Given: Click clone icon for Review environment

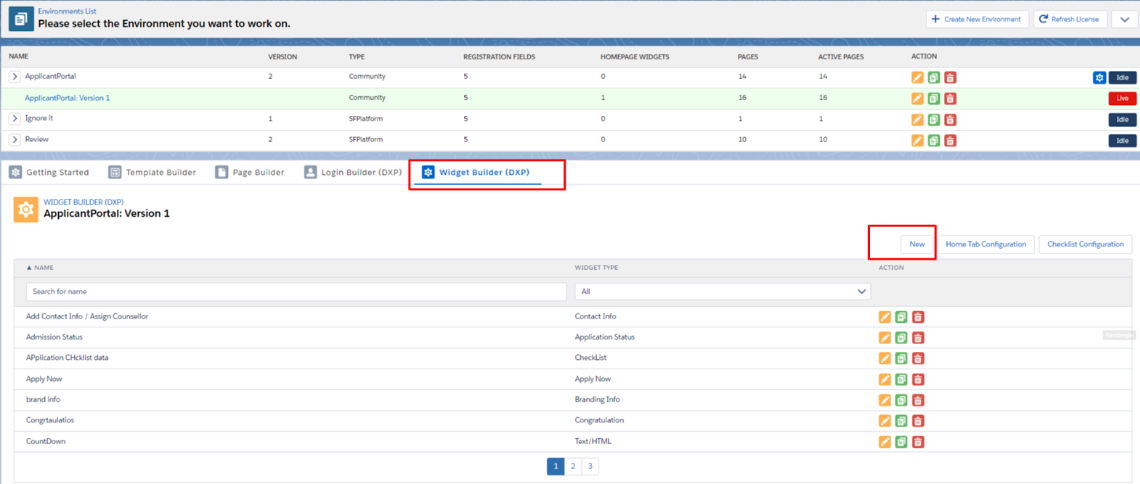Looking at the screenshot, I should point(933,140).
